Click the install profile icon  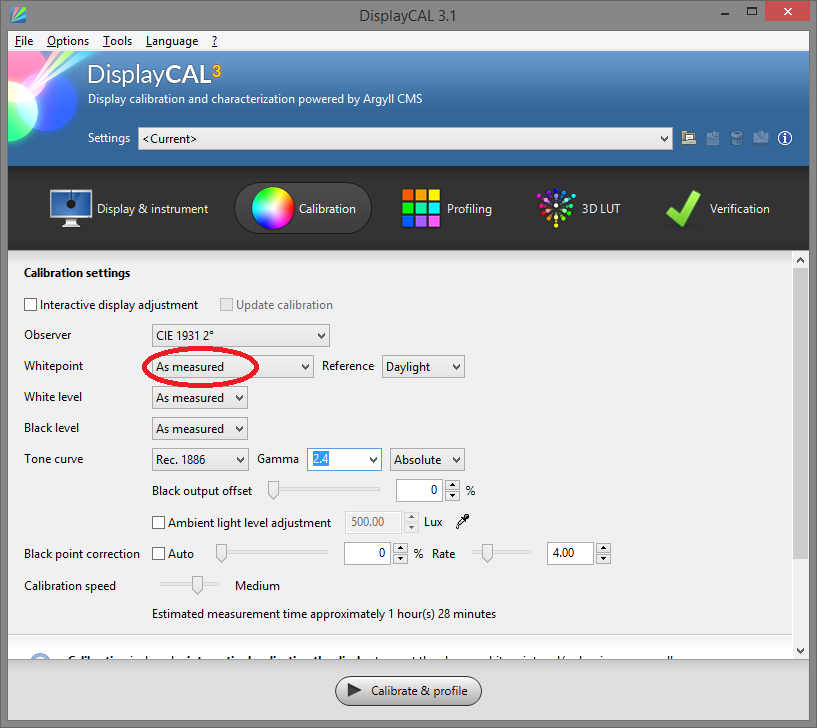click(760, 138)
